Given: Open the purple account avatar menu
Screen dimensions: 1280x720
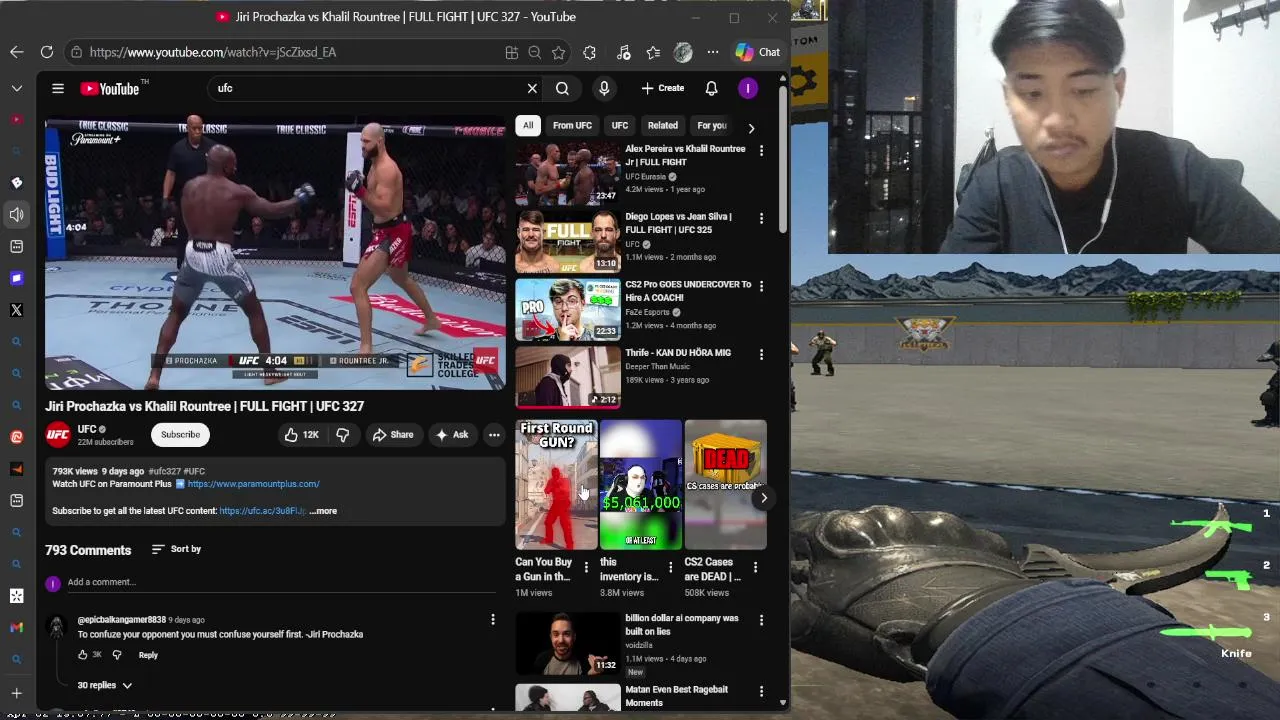Looking at the screenshot, I should [x=747, y=88].
